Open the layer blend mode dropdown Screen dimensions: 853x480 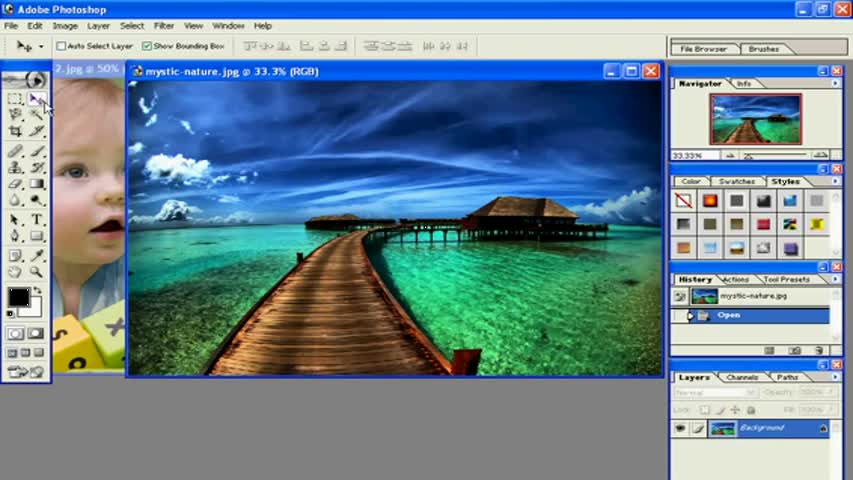click(x=715, y=392)
